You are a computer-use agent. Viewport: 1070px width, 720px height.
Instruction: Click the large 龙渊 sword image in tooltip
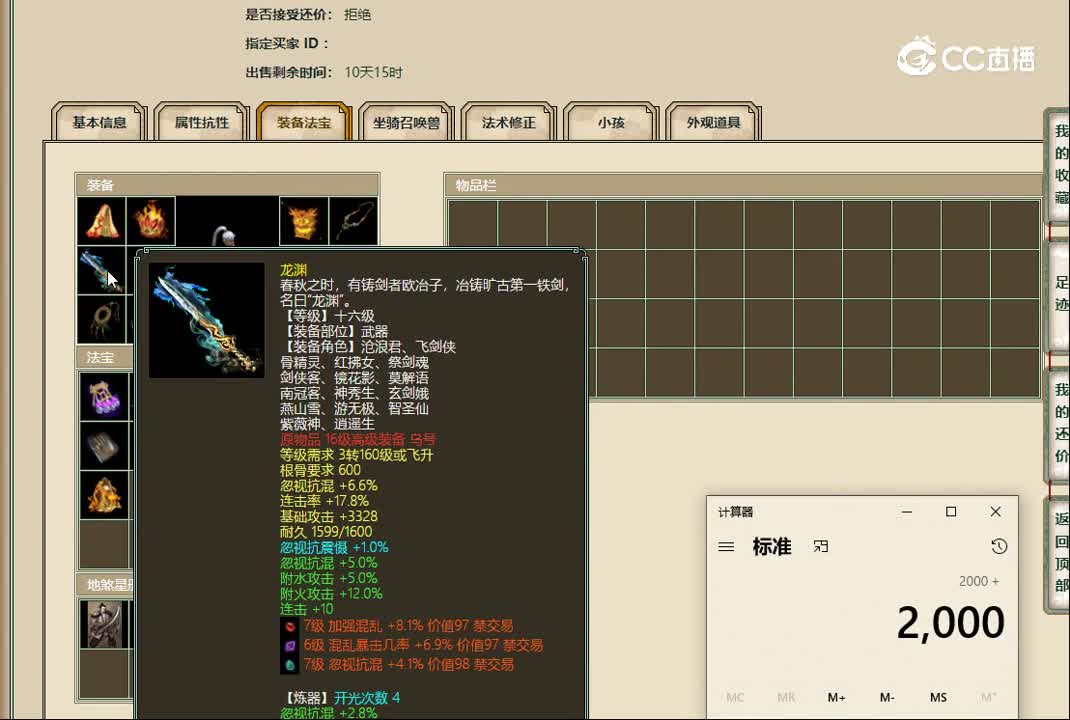point(207,320)
